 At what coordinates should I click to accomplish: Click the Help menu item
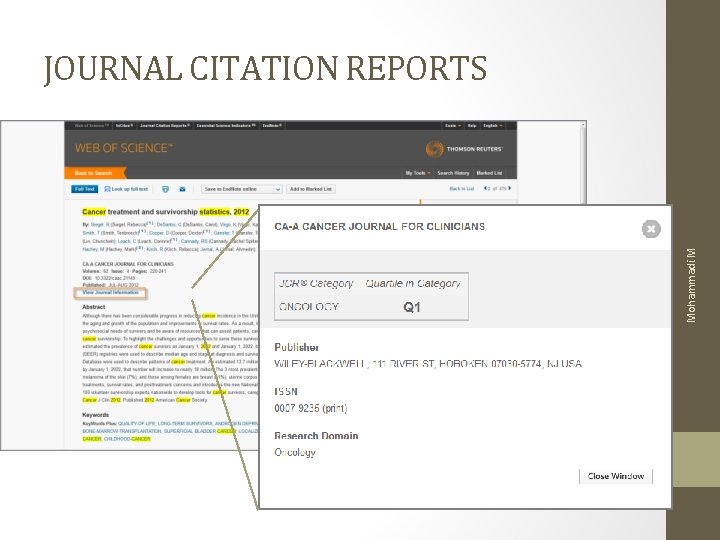tap(472, 125)
